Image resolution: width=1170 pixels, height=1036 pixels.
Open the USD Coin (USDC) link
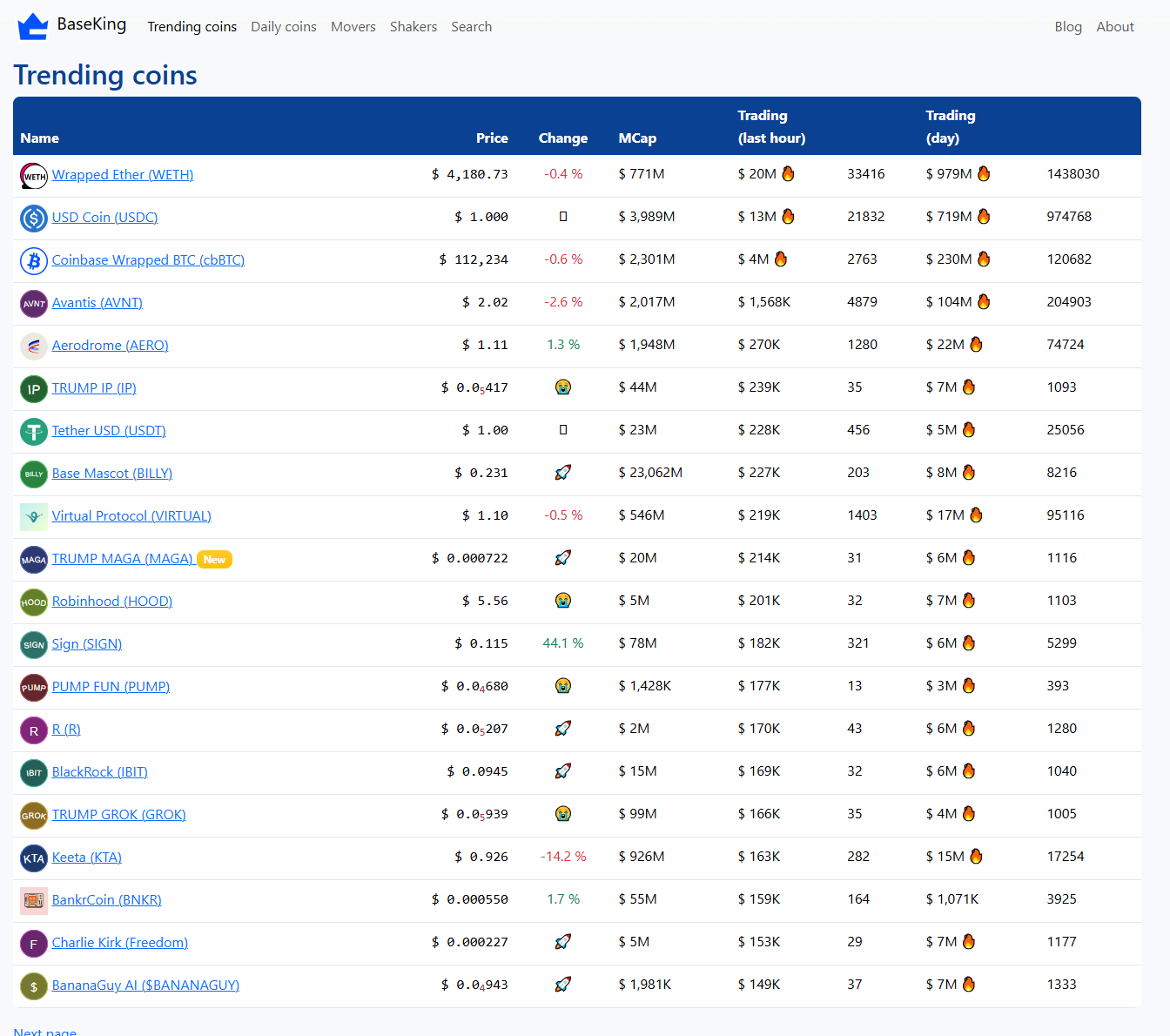click(104, 218)
